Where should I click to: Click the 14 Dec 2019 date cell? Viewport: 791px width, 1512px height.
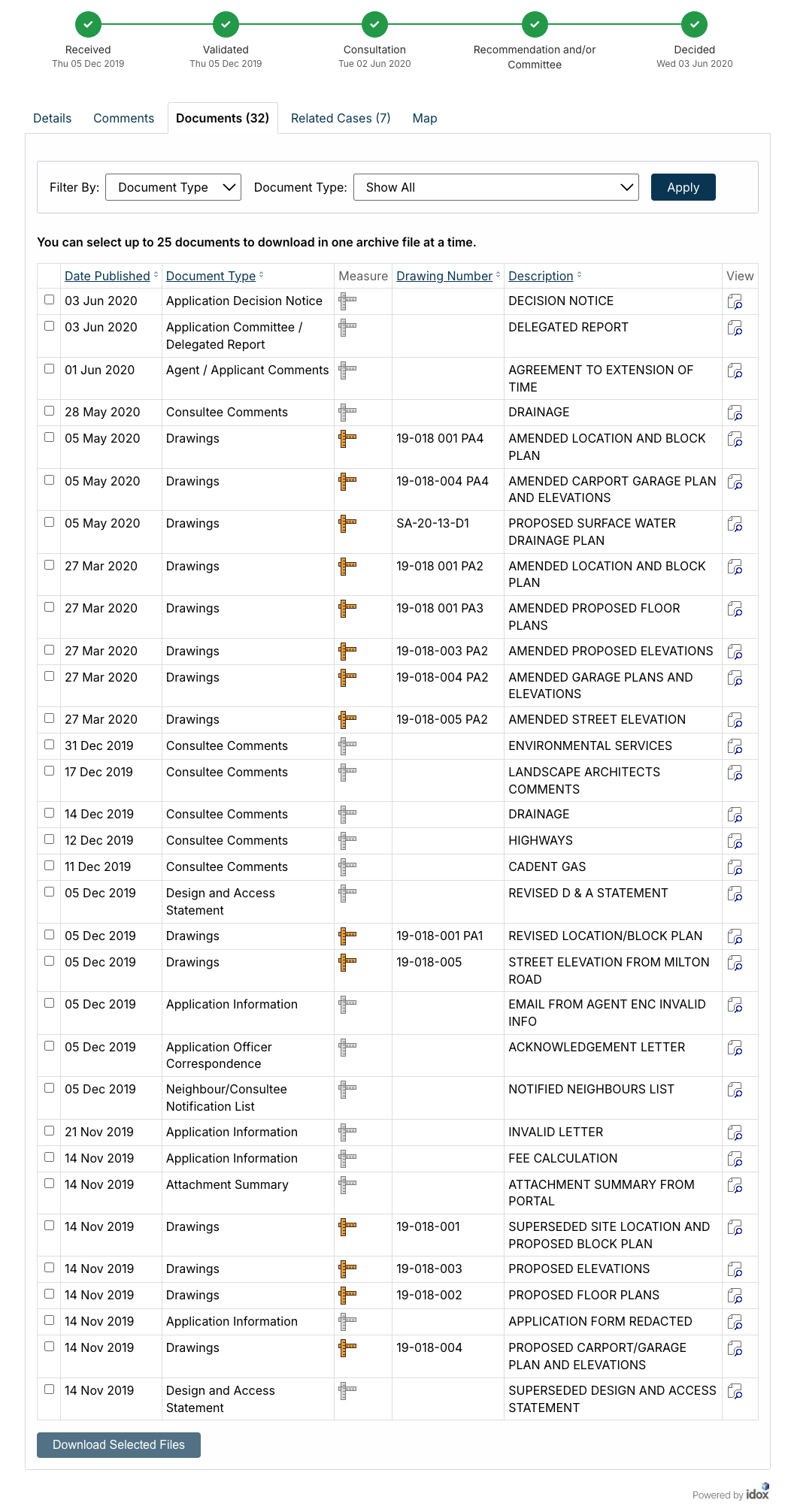[x=99, y=814]
